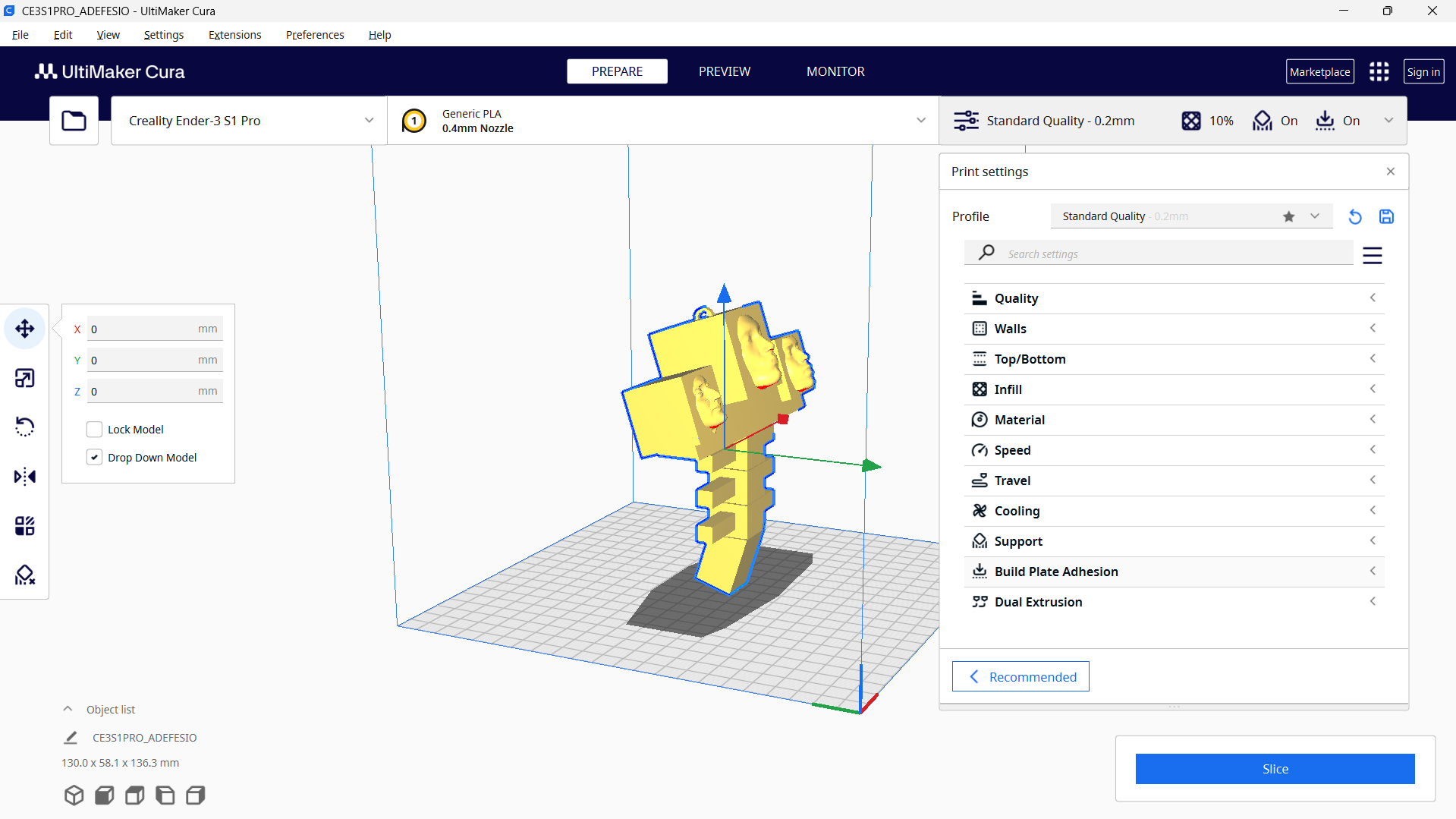The width and height of the screenshot is (1456, 819).
Task: Open settings visibility hamburger menu
Action: pos(1373,255)
